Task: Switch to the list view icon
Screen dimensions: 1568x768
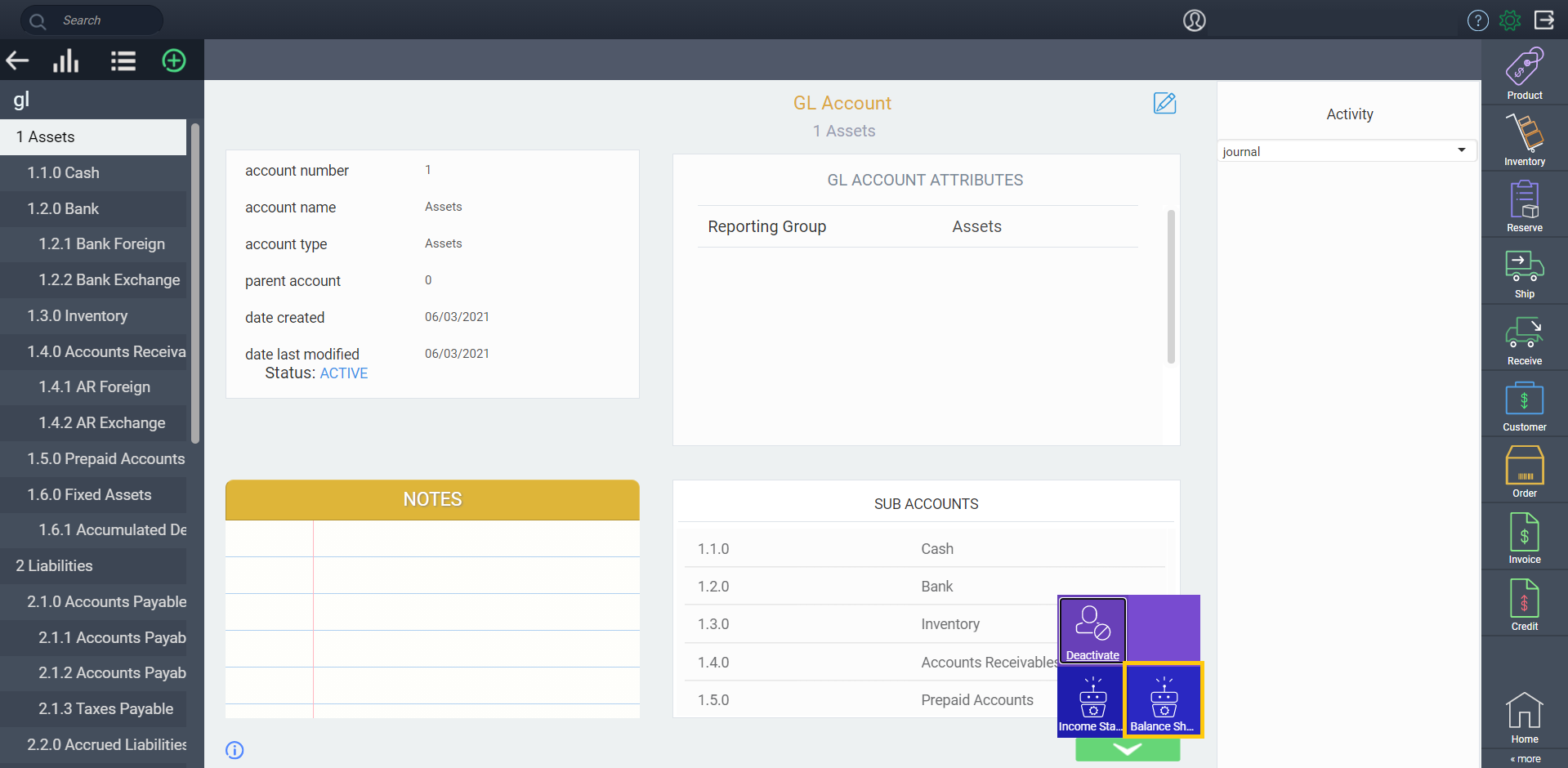Action: point(123,60)
